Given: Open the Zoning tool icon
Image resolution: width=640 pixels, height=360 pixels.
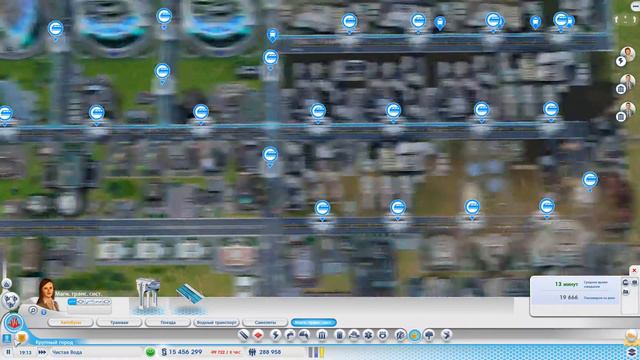Looking at the screenshot, I should (x=258, y=335).
